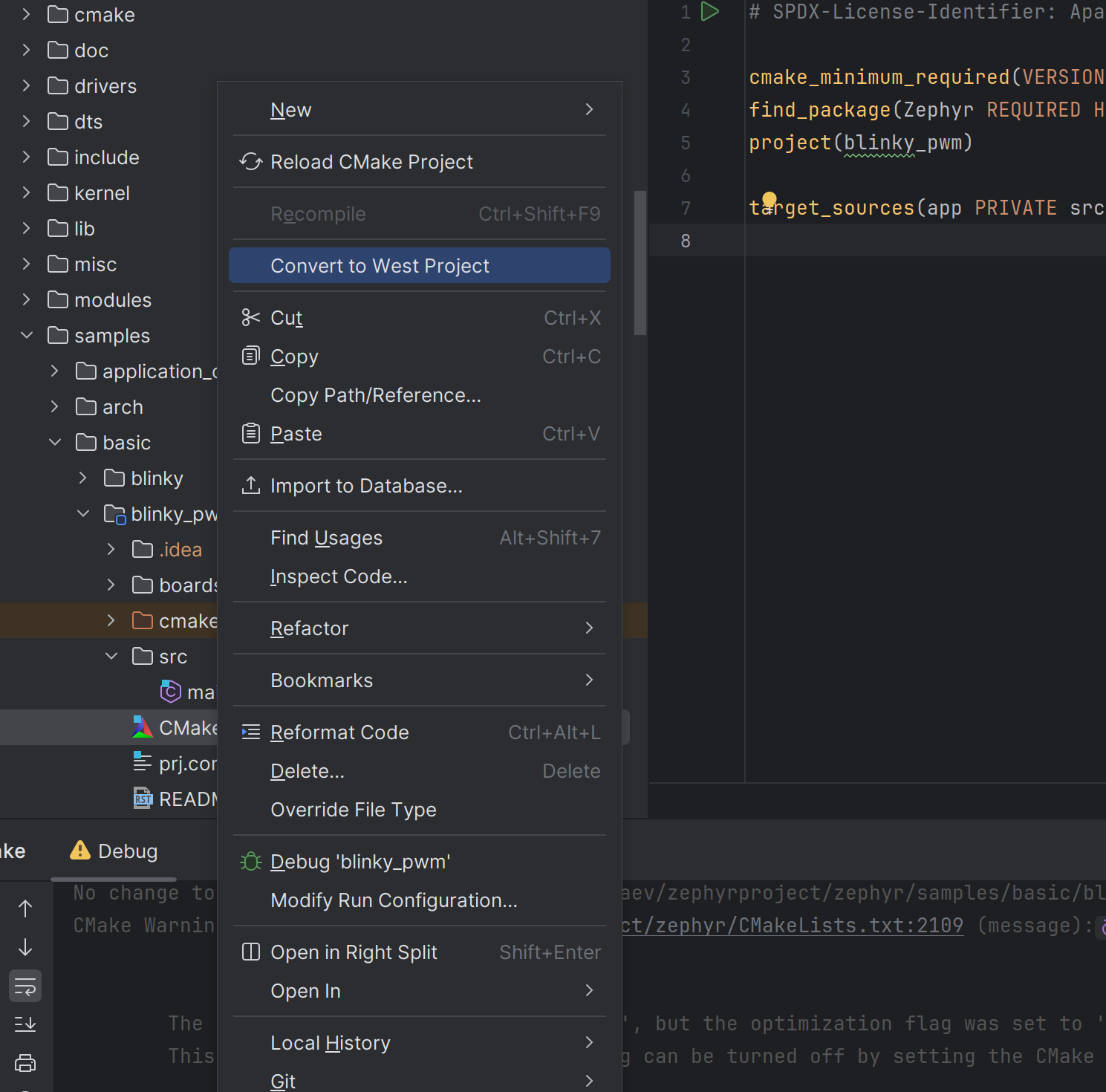The image size is (1106, 1092).
Task: Expand the doc folder
Action: 27,50
